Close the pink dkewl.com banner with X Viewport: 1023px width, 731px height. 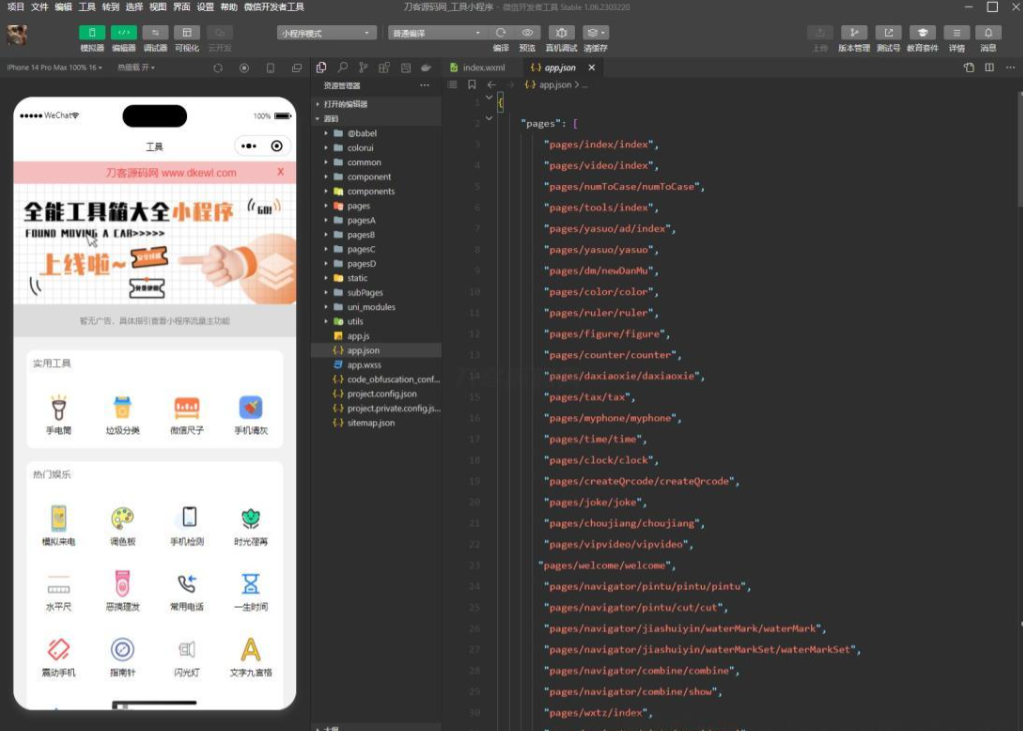(x=280, y=172)
